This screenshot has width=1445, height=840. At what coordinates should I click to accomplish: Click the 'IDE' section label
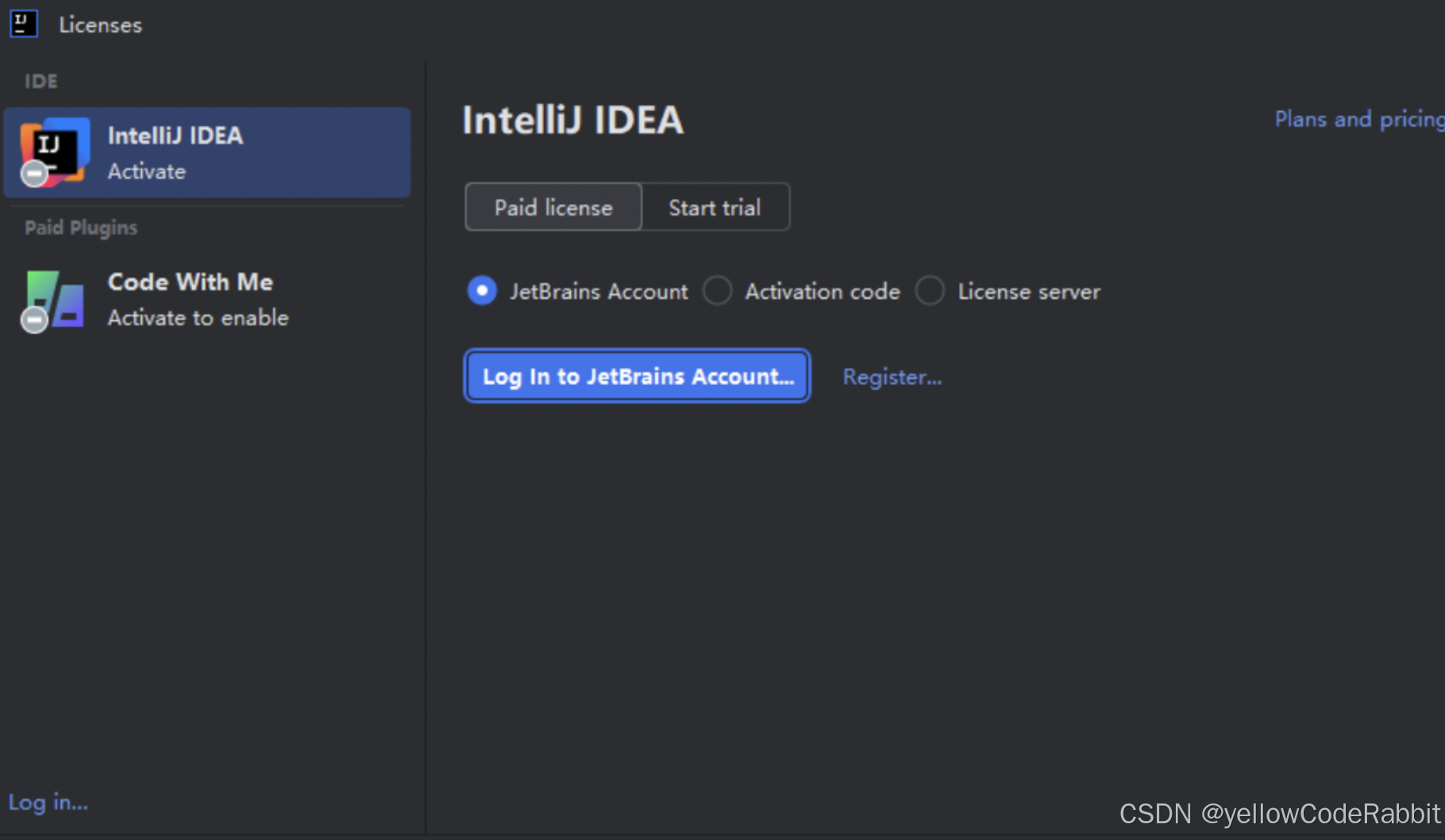41,81
